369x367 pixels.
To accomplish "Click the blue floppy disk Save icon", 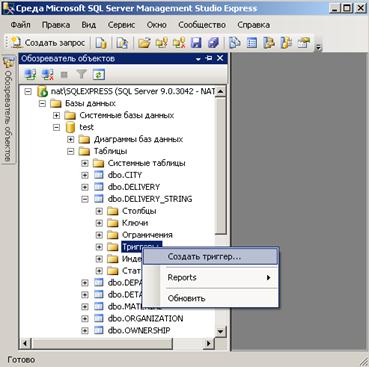I will tap(196, 43).
